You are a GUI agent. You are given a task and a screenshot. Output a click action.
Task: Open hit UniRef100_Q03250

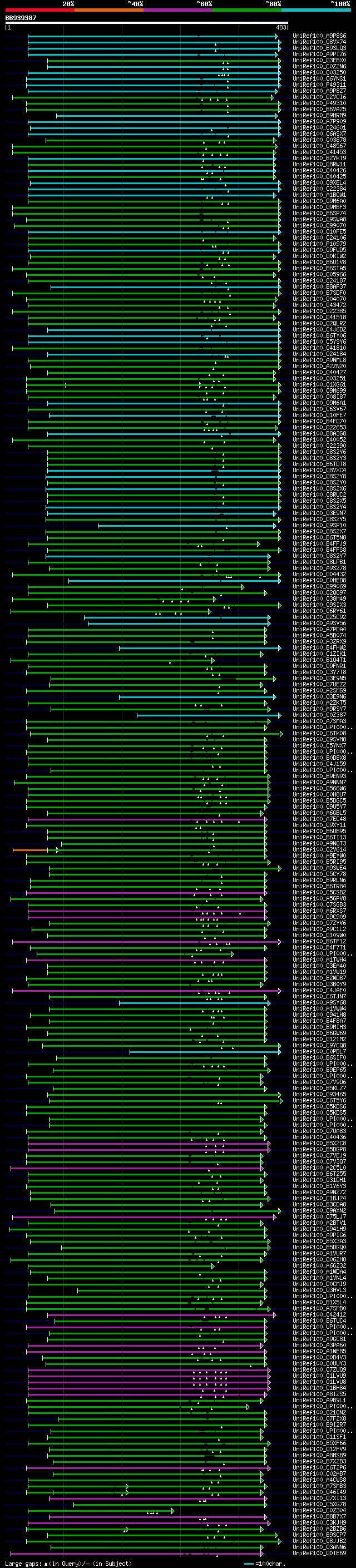(319, 72)
